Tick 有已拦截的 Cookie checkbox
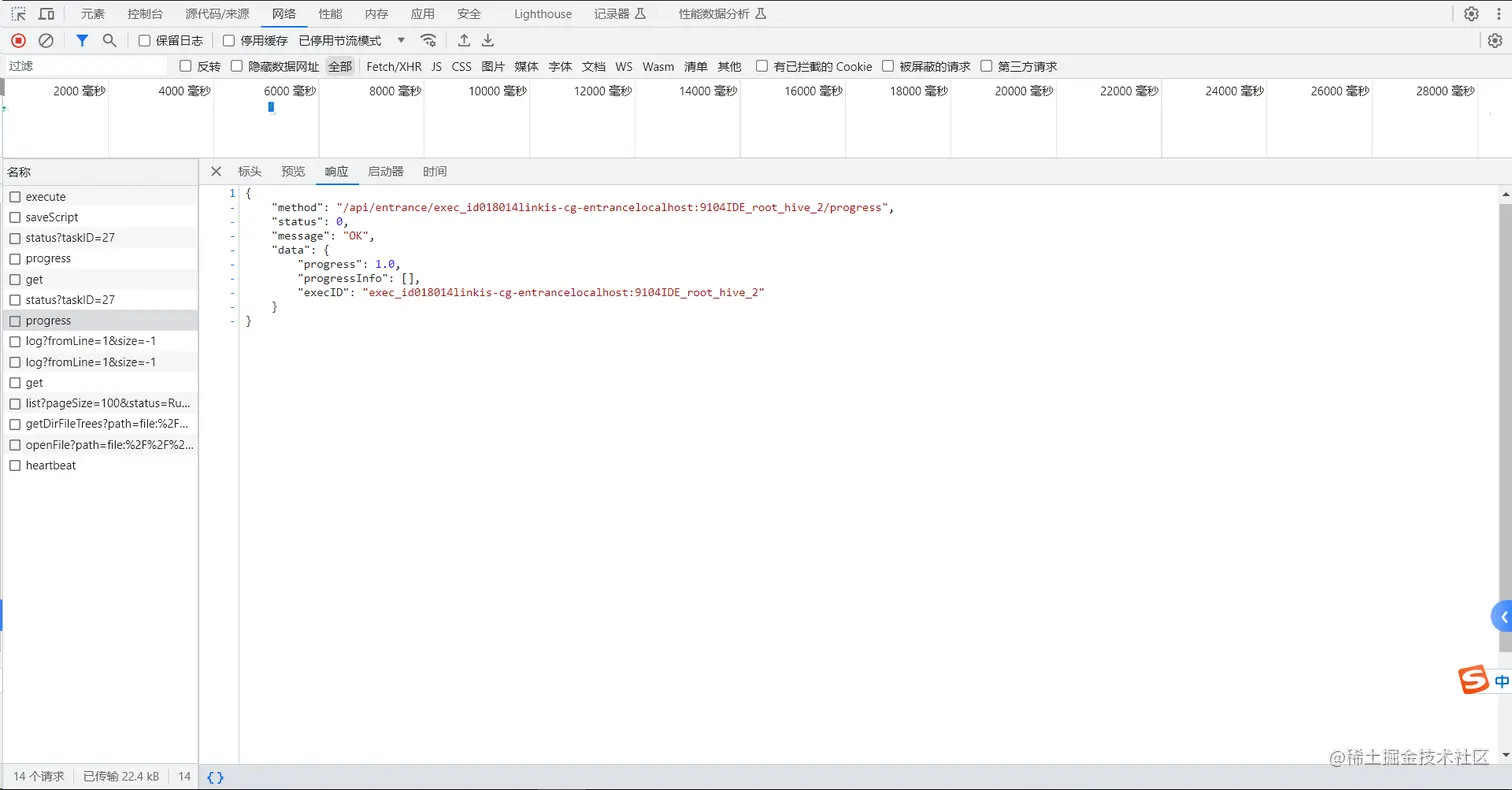The width and height of the screenshot is (1512, 790). tap(762, 66)
